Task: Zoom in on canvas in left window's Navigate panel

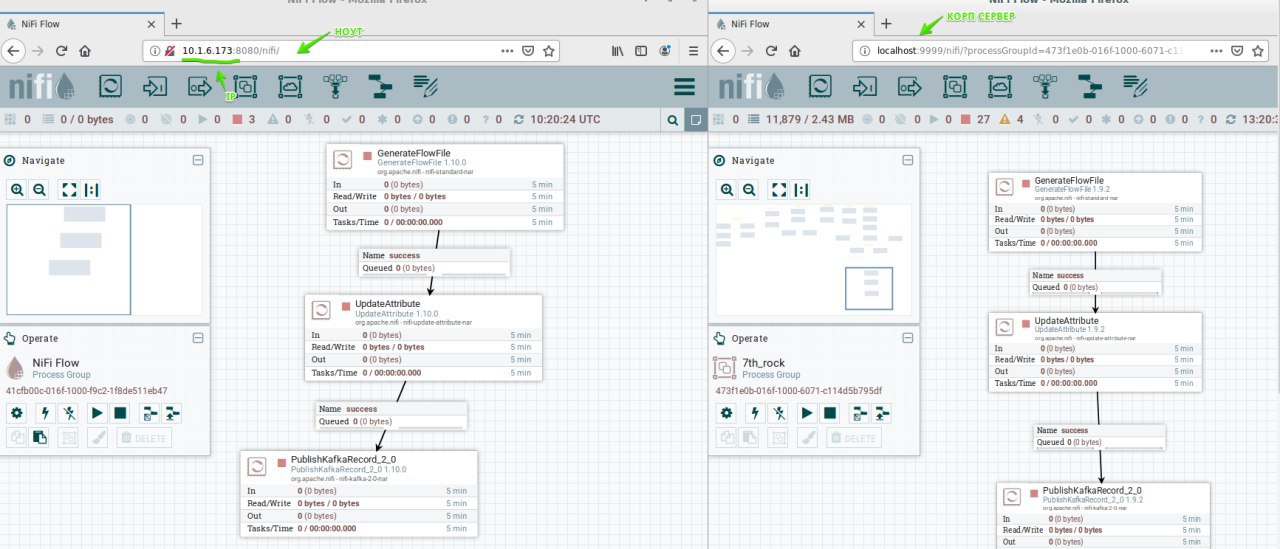Action: point(18,189)
